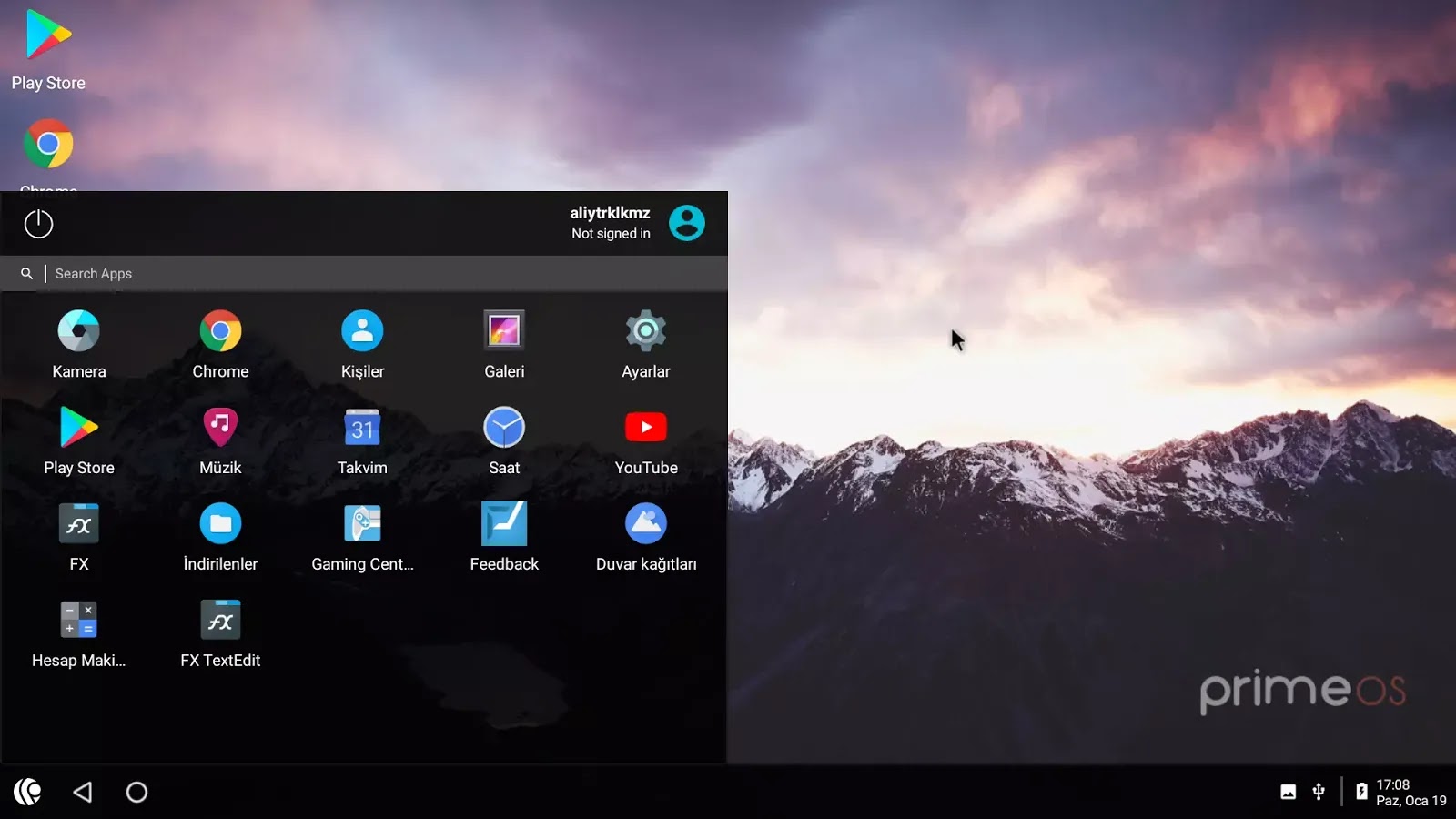The height and width of the screenshot is (819, 1456).
Task: Open İndirilenler downloads app
Action: (220, 537)
